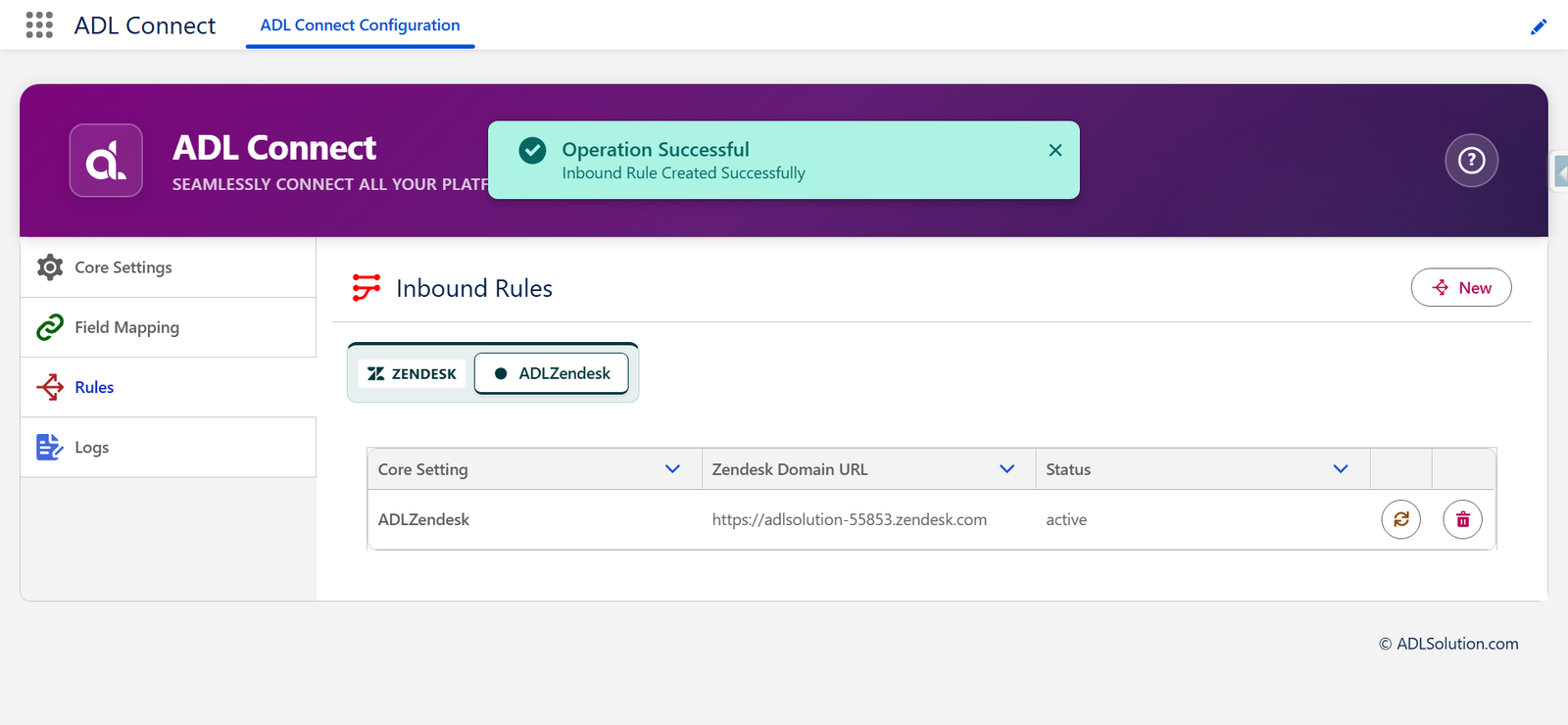Open Zendesk Domain URL column dropdown
Screen dimensions: 1568x725
point(1006,469)
